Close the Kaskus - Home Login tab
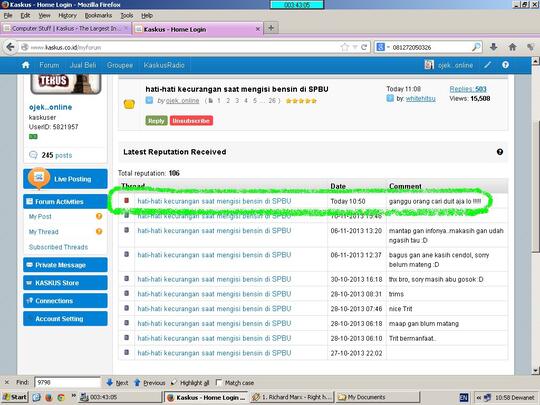540x405 pixels. (x=258, y=30)
